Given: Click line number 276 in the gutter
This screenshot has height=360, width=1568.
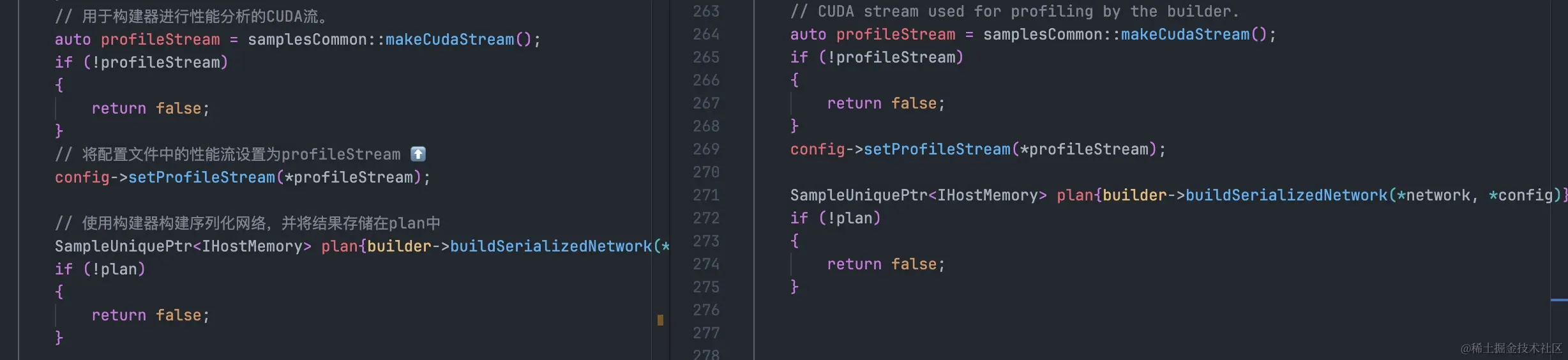Looking at the screenshot, I should 706,310.
